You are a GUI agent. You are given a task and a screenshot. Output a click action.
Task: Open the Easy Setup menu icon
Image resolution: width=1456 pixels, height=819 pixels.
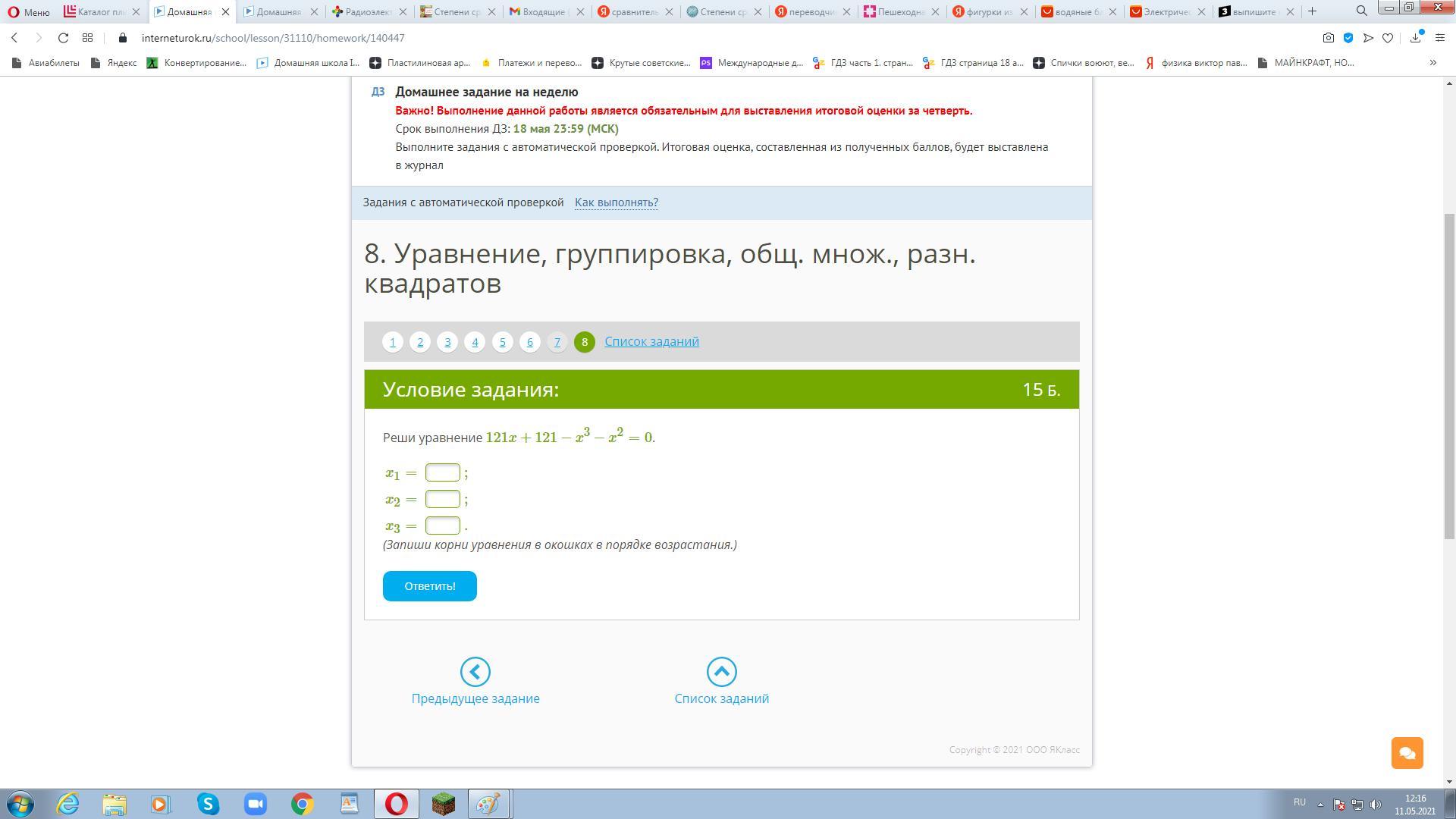[x=1439, y=38]
